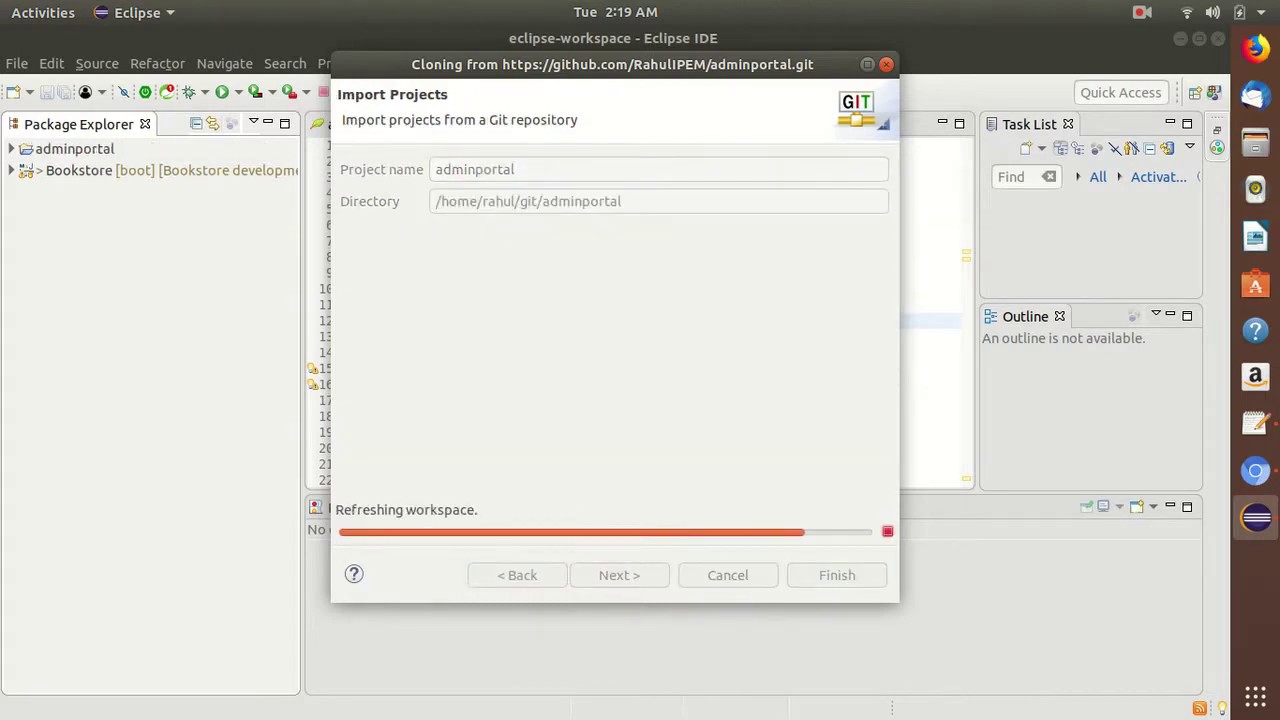Viewport: 1280px width, 720px height.
Task: Select the Outline tab
Action: [x=1025, y=316]
